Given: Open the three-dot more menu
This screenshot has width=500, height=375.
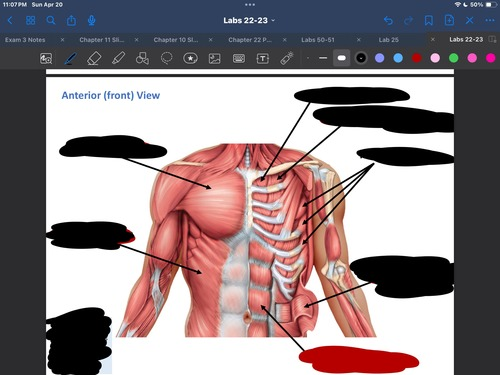Looking at the screenshot, I should tap(490, 21).
